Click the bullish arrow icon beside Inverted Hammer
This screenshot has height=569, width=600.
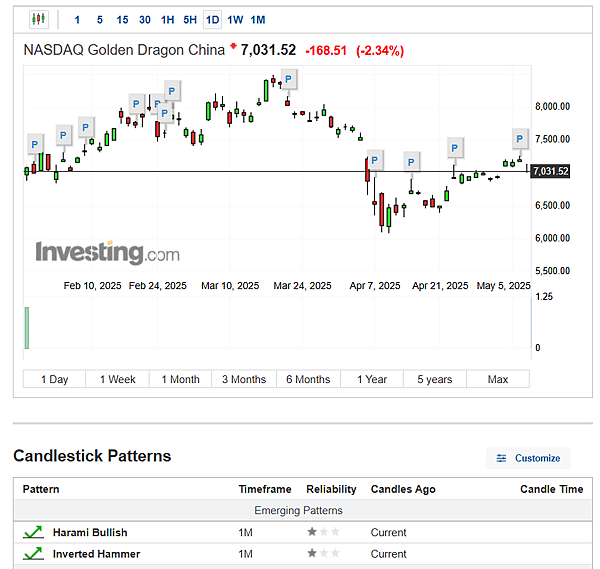pos(33,553)
